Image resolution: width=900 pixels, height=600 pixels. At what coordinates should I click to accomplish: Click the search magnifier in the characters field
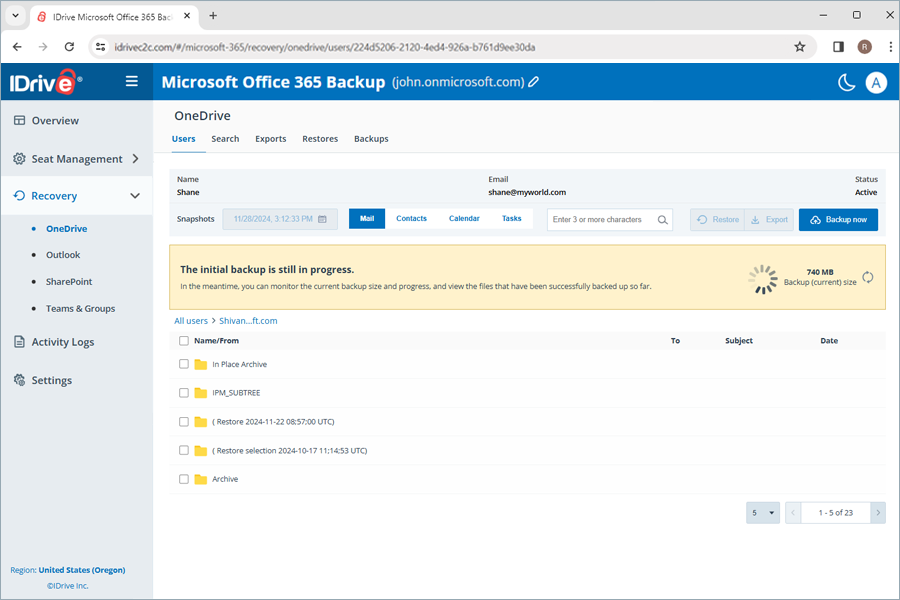pos(662,219)
